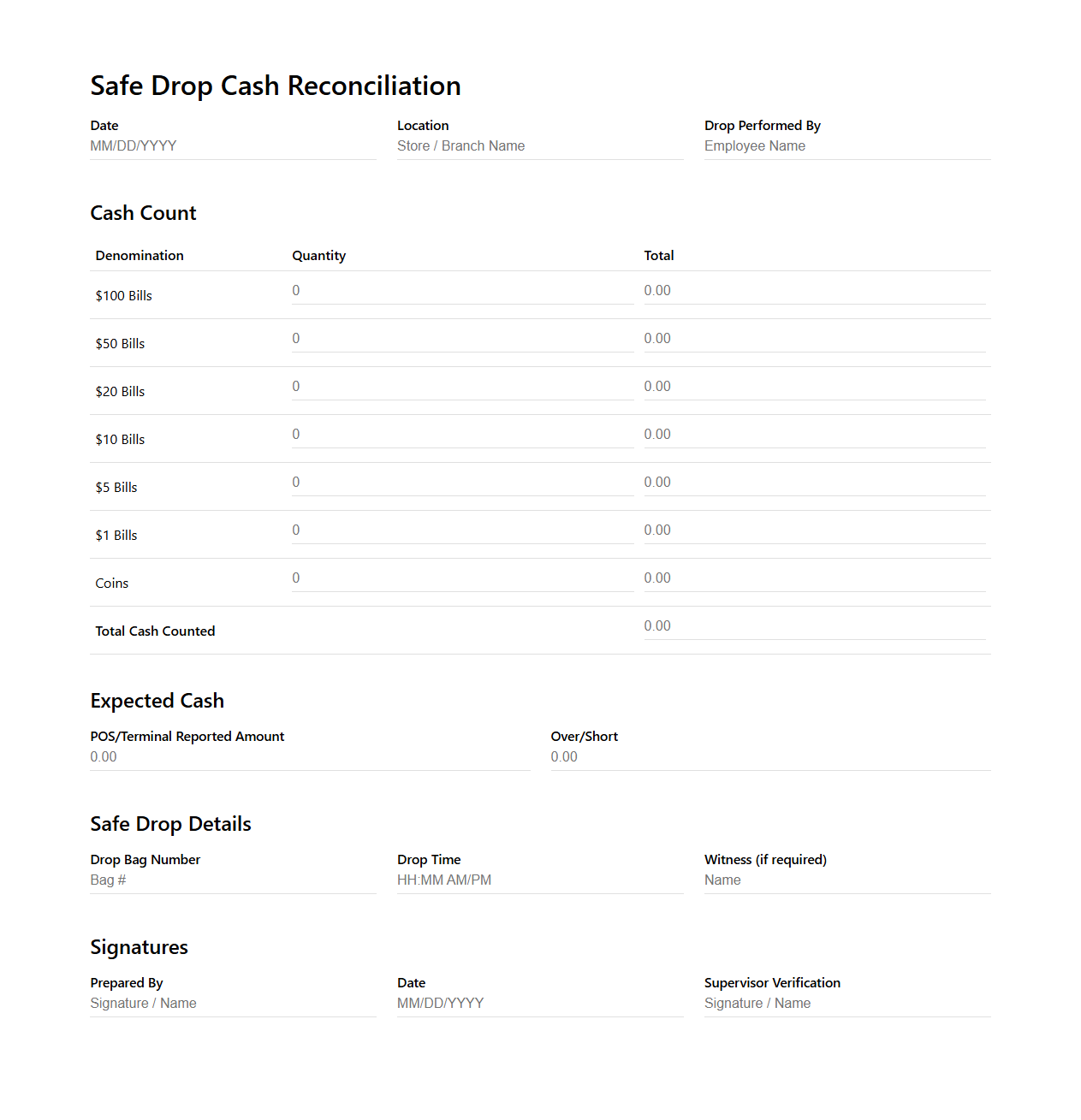Click the $1 Bills quantity field

pyautogui.click(x=462, y=530)
